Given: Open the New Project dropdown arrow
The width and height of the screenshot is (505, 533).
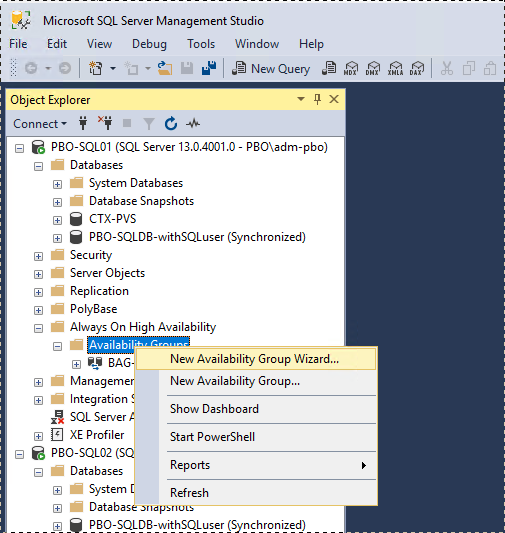Looking at the screenshot, I should tap(113, 68).
